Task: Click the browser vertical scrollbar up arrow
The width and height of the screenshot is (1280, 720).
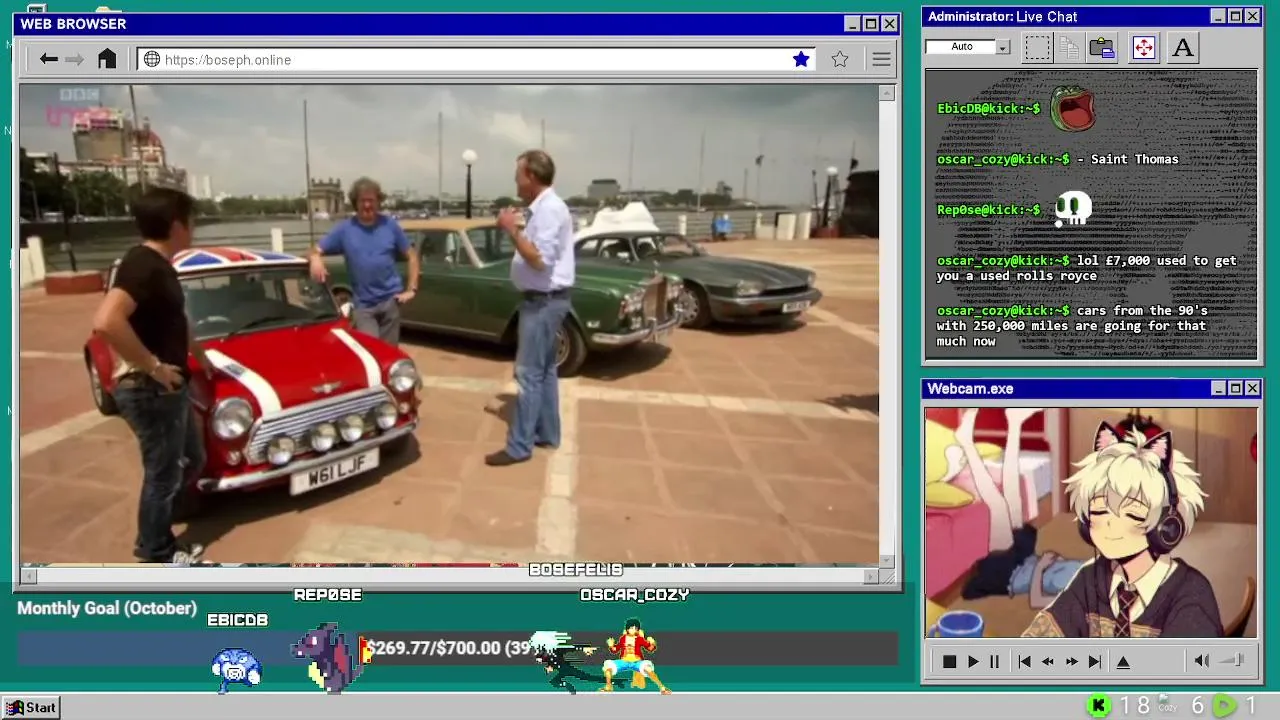Action: [x=887, y=93]
